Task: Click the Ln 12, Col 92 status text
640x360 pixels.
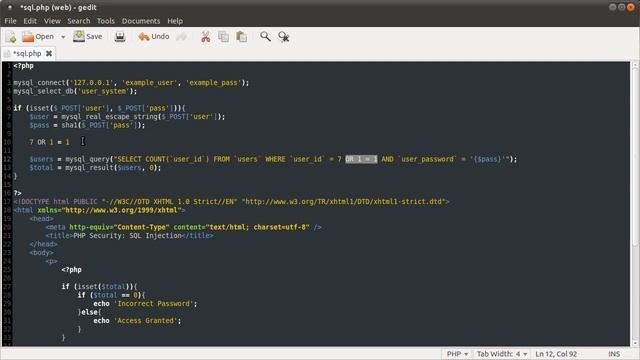Action: pyautogui.click(x=556, y=354)
